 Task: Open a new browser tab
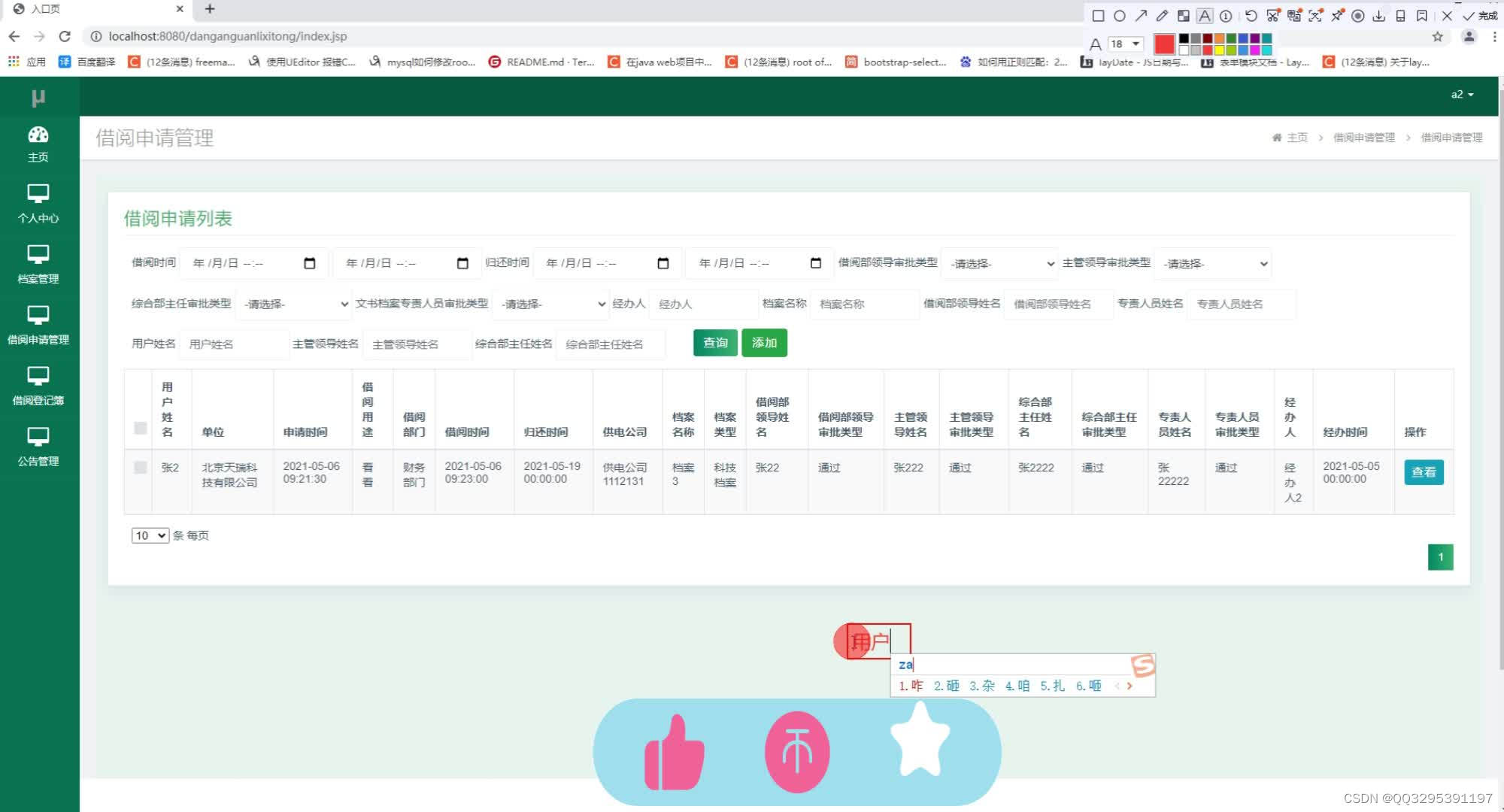[210, 9]
